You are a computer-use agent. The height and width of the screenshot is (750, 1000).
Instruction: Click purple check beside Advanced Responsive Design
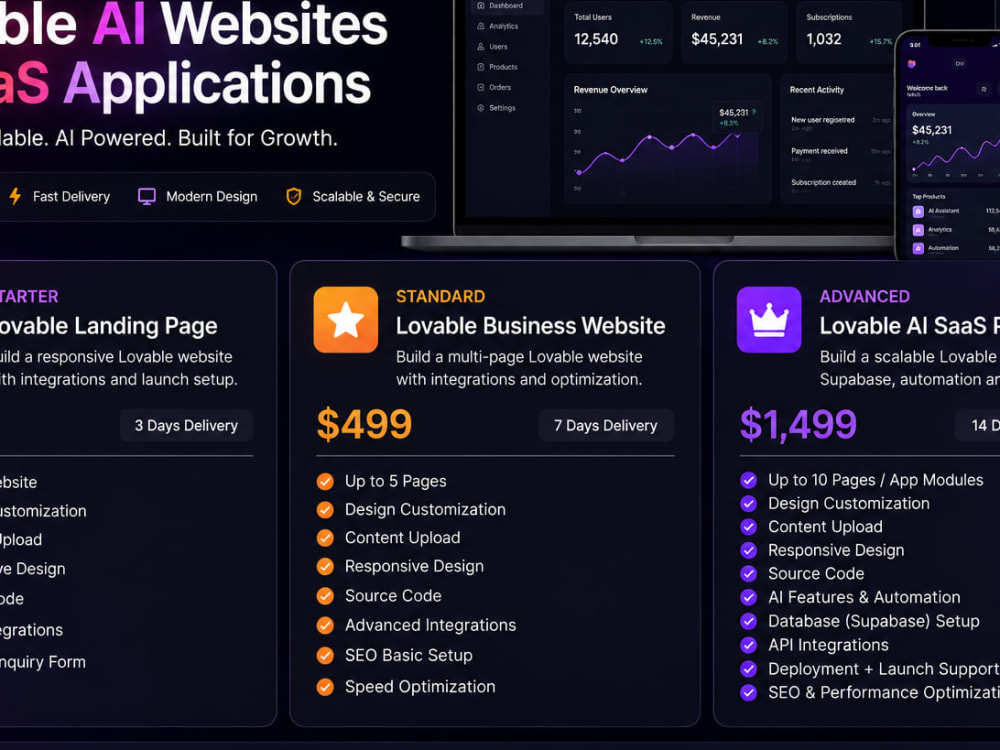coord(749,550)
